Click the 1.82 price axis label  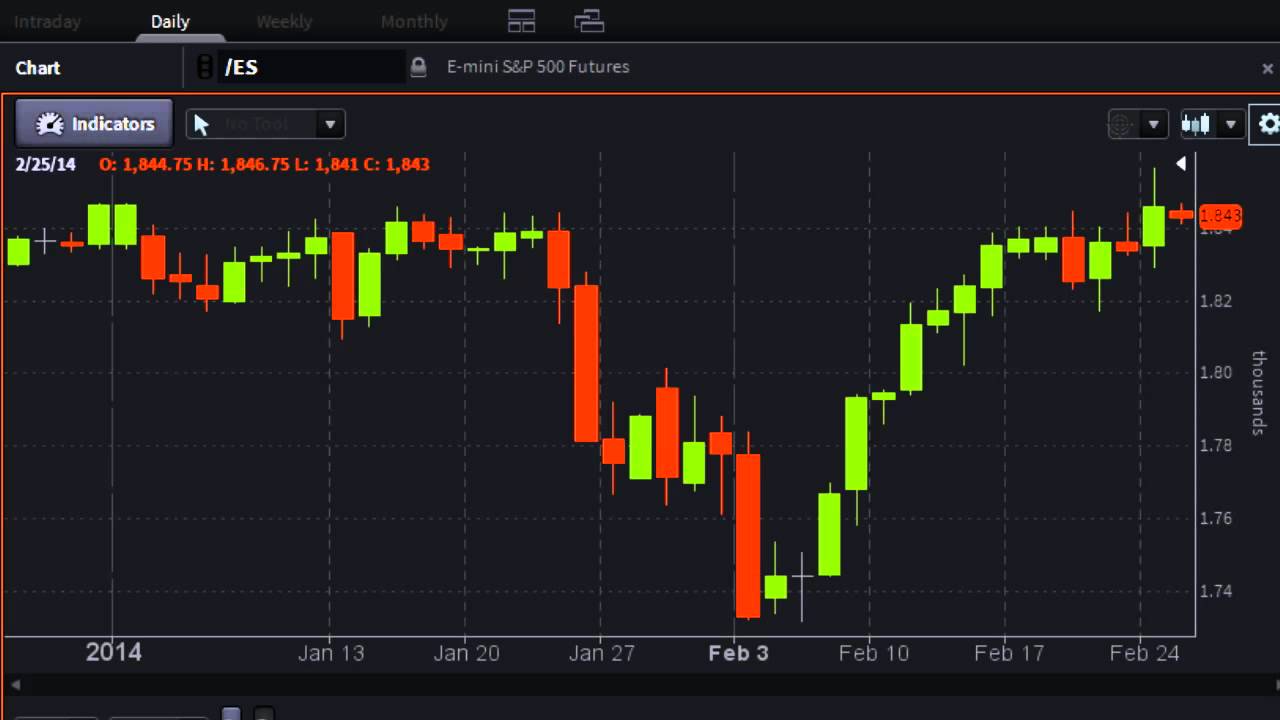click(x=1216, y=301)
